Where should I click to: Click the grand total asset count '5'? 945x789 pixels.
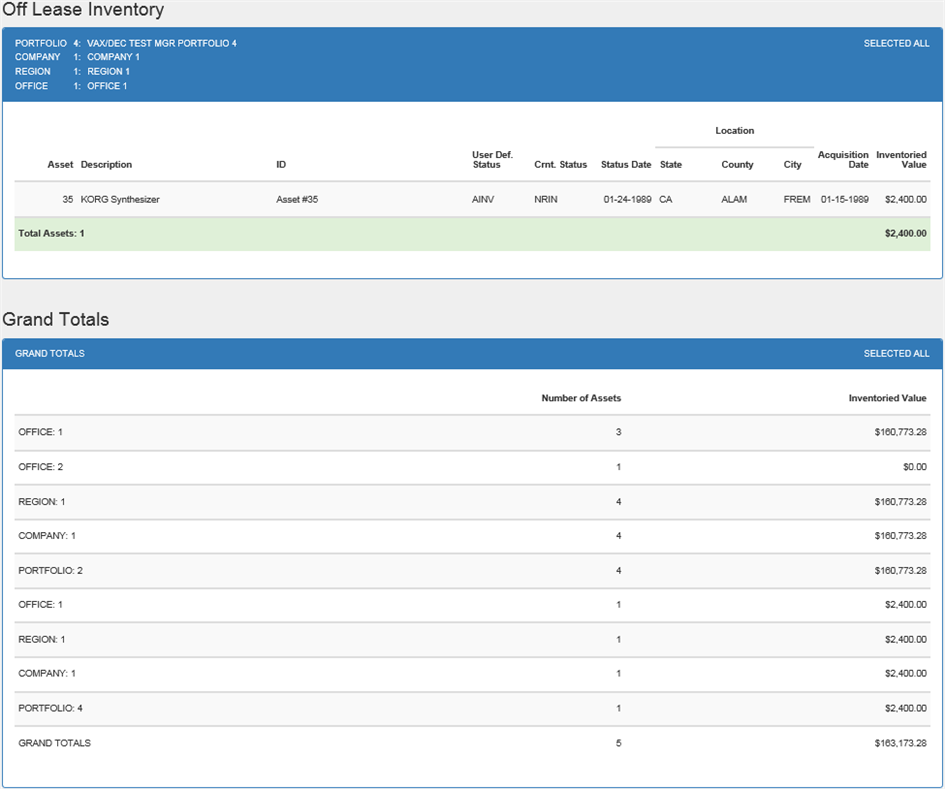pos(618,743)
